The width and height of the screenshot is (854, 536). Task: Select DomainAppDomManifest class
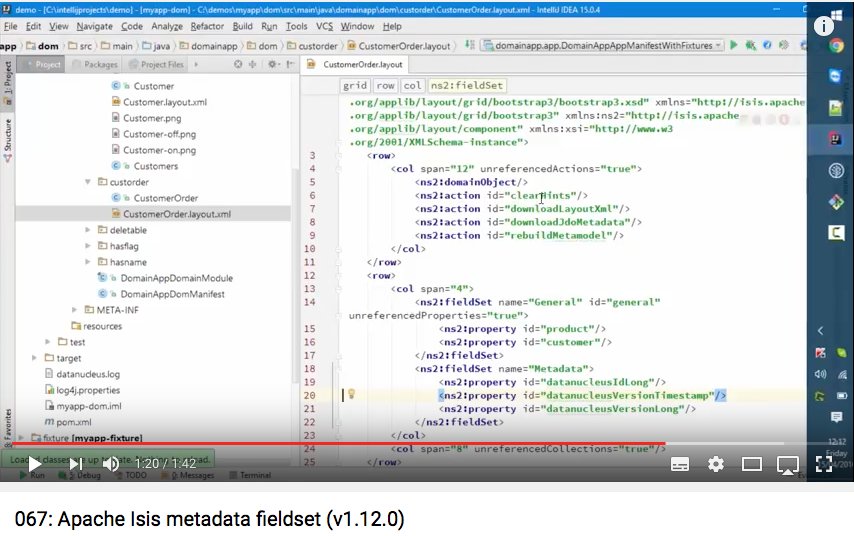(172, 294)
